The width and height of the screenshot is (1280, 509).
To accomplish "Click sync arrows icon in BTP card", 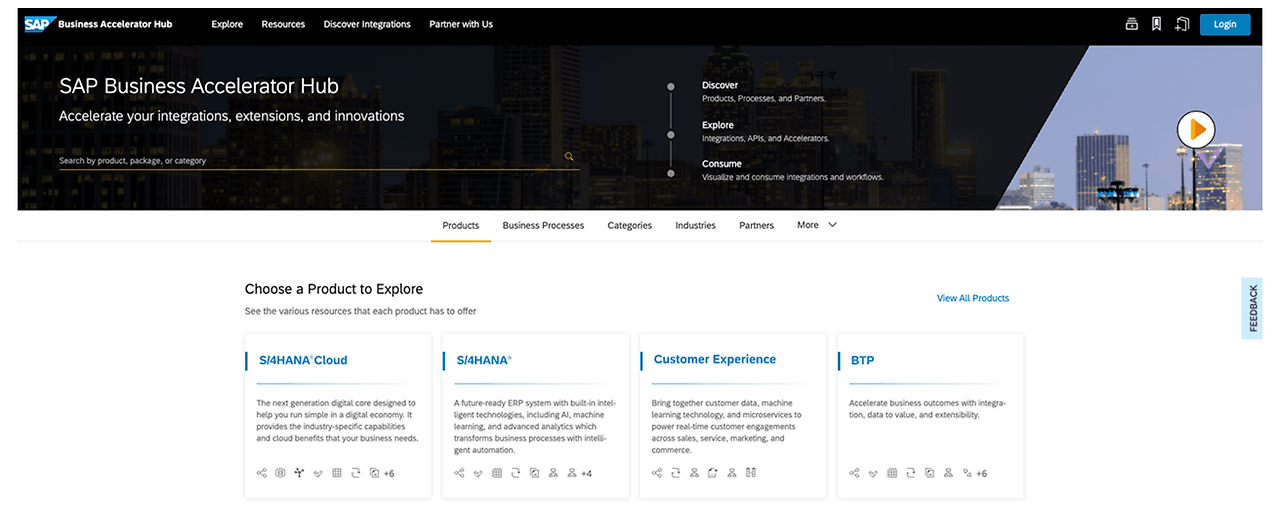I will [x=910, y=473].
